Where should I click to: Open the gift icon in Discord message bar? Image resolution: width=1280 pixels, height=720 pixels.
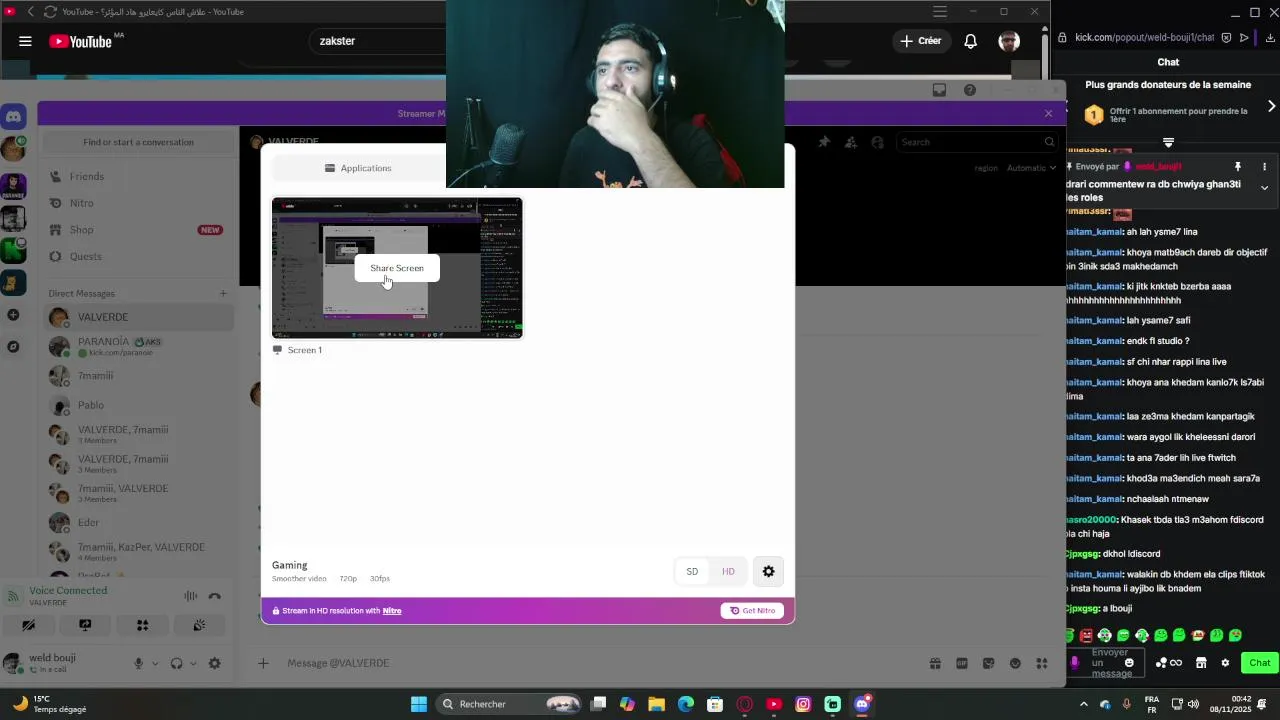tap(935, 663)
